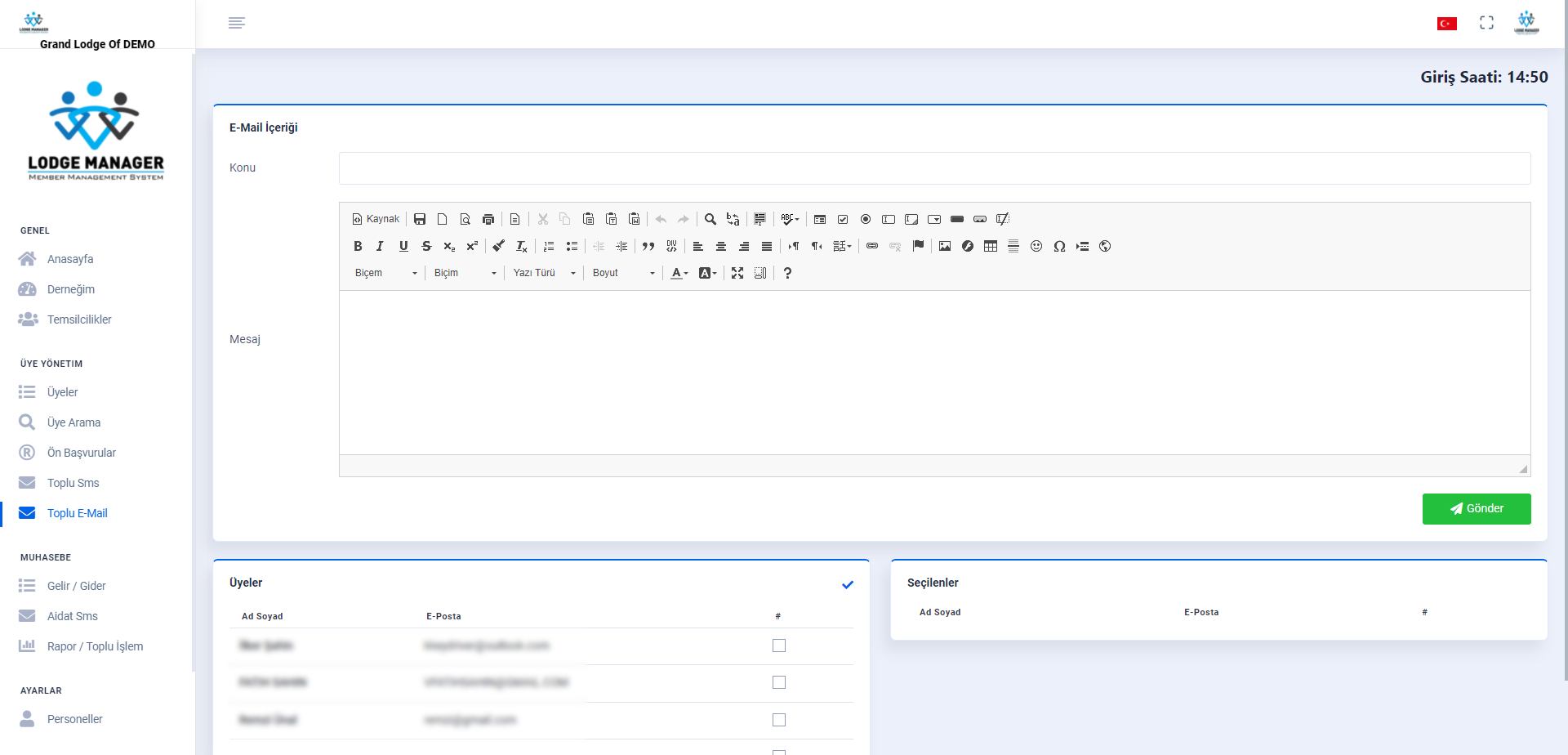
Task: Open the Preview tool in the editor
Action: click(x=465, y=219)
